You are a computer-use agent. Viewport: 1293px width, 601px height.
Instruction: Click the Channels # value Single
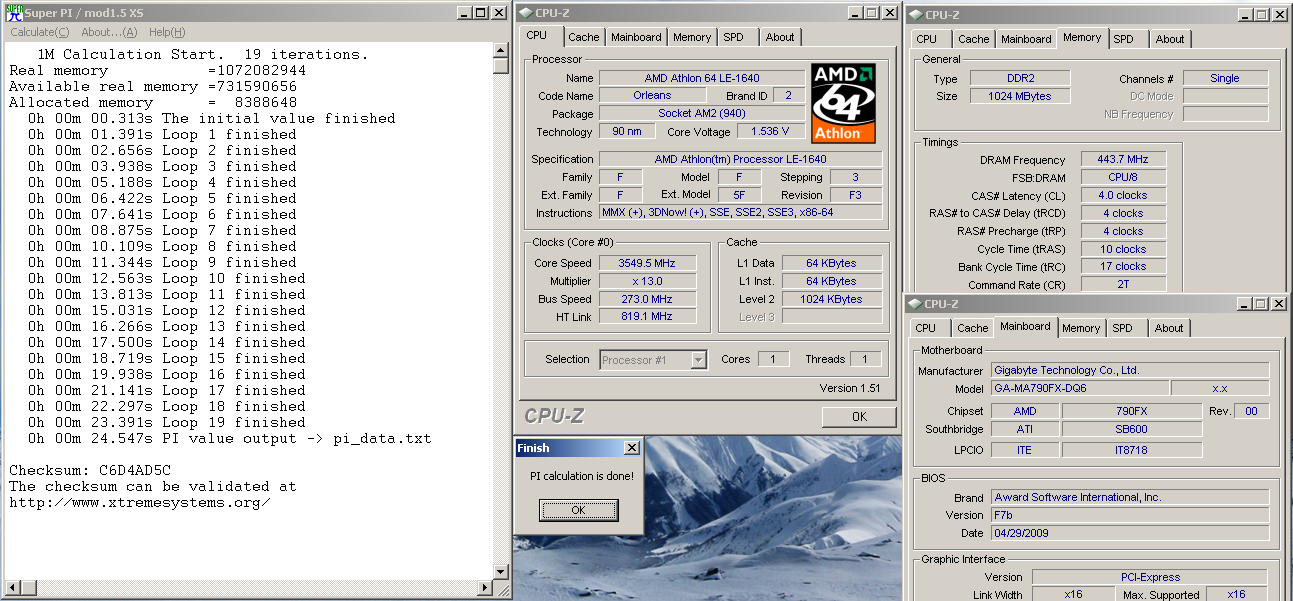[1225, 78]
